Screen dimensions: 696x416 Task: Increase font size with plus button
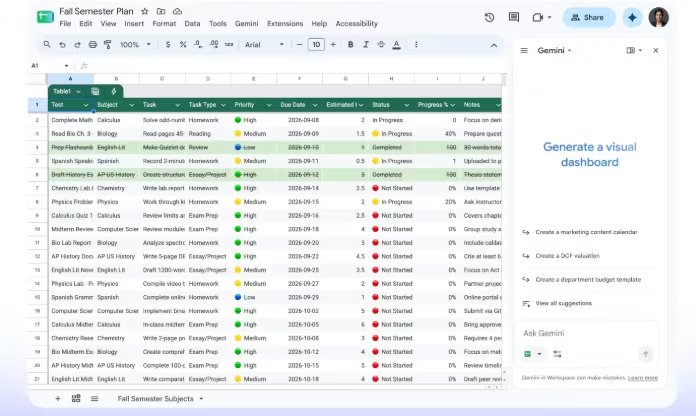click(333, 44)
